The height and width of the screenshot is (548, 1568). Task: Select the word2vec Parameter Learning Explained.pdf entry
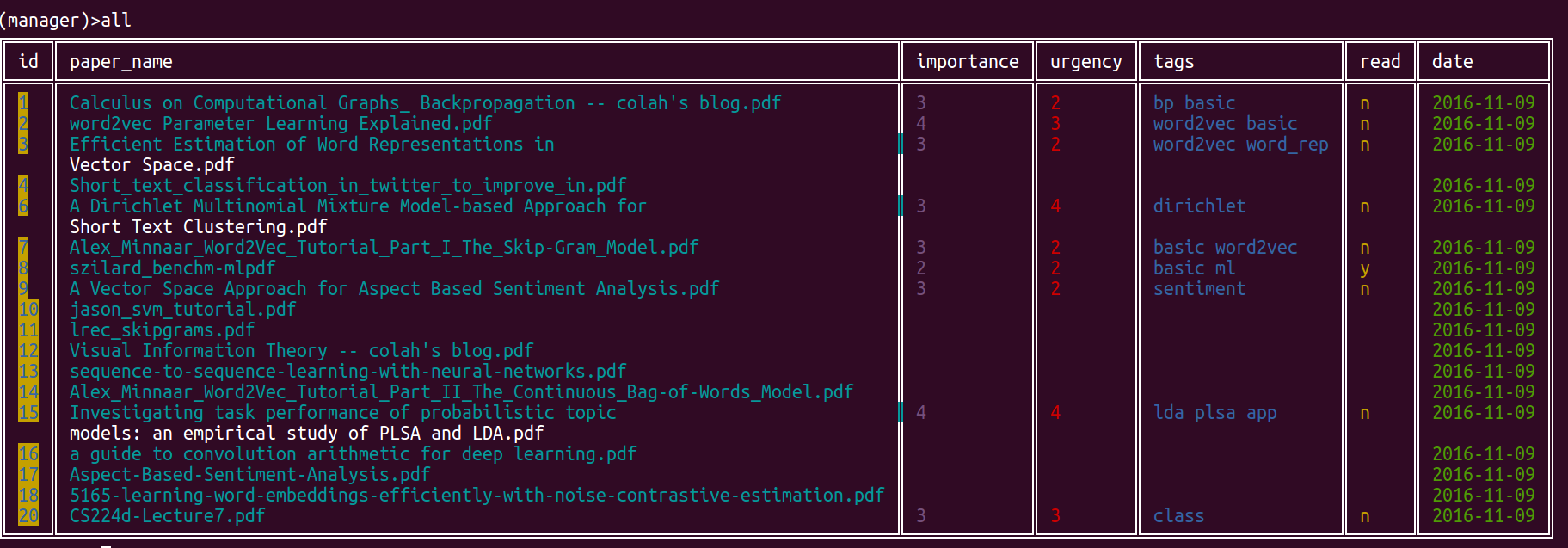(x=280, y=124)
